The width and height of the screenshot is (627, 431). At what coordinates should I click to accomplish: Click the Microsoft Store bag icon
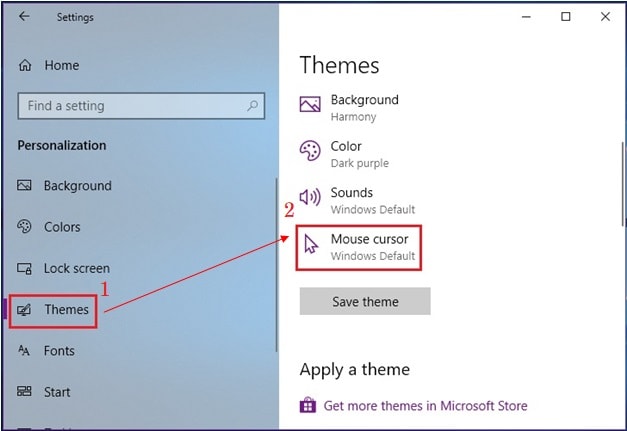[308, 405]
